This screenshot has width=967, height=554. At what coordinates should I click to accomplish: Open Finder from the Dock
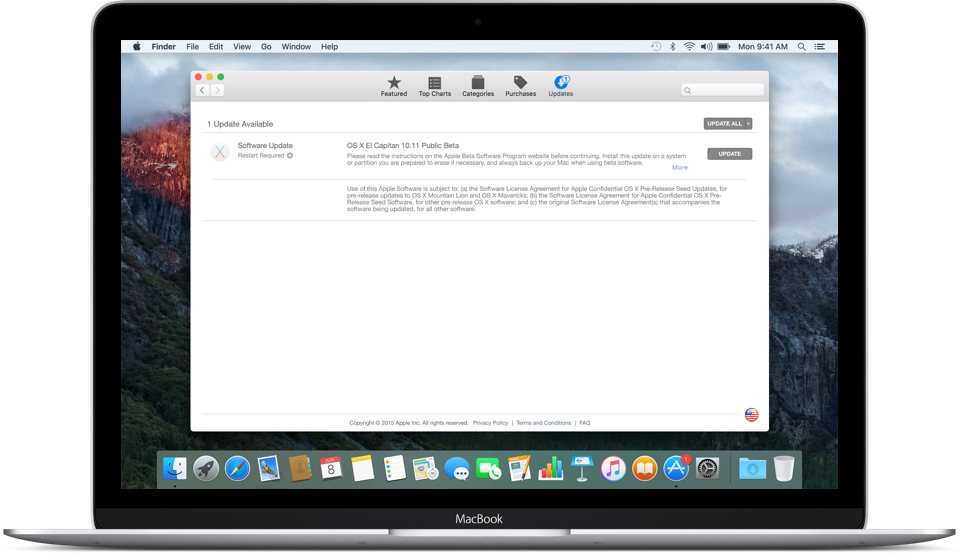(x=175, y=469)
